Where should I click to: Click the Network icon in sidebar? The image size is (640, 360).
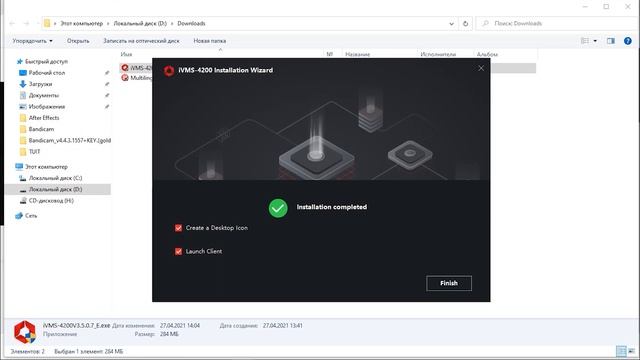coord(19,216)
